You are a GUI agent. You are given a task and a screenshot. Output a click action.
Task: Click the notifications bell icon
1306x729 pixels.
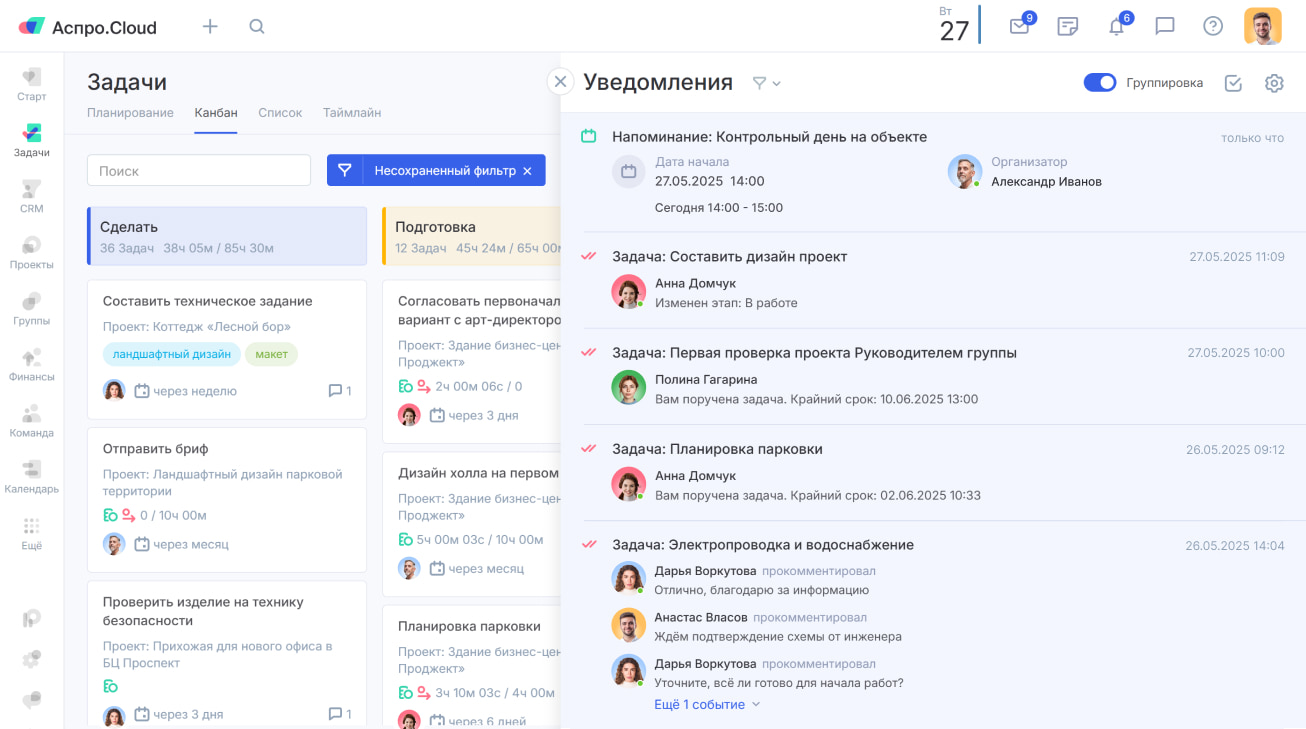pos(1117,27)
